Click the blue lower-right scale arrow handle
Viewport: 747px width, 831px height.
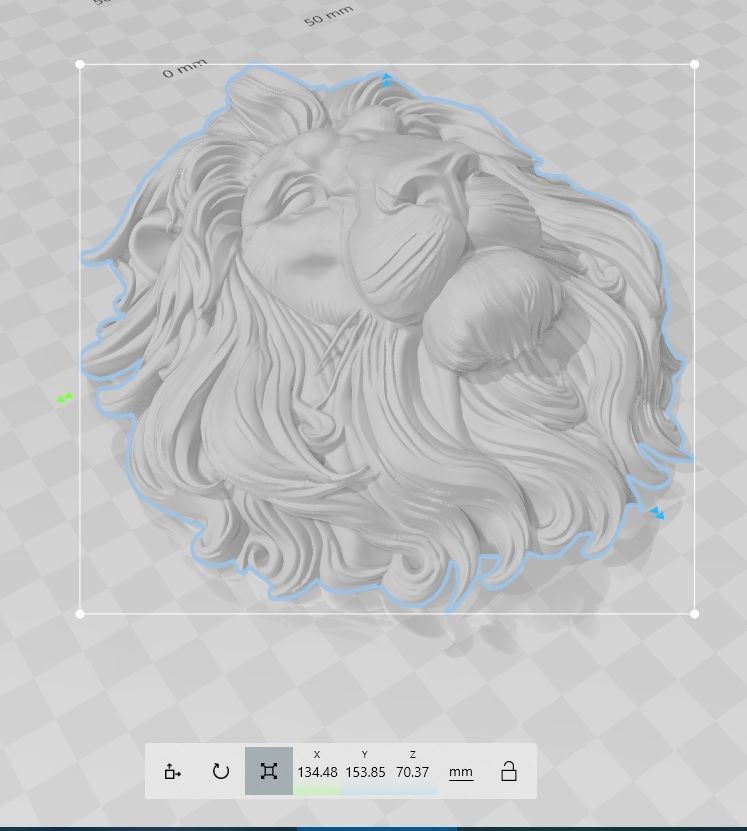[657, 512]
